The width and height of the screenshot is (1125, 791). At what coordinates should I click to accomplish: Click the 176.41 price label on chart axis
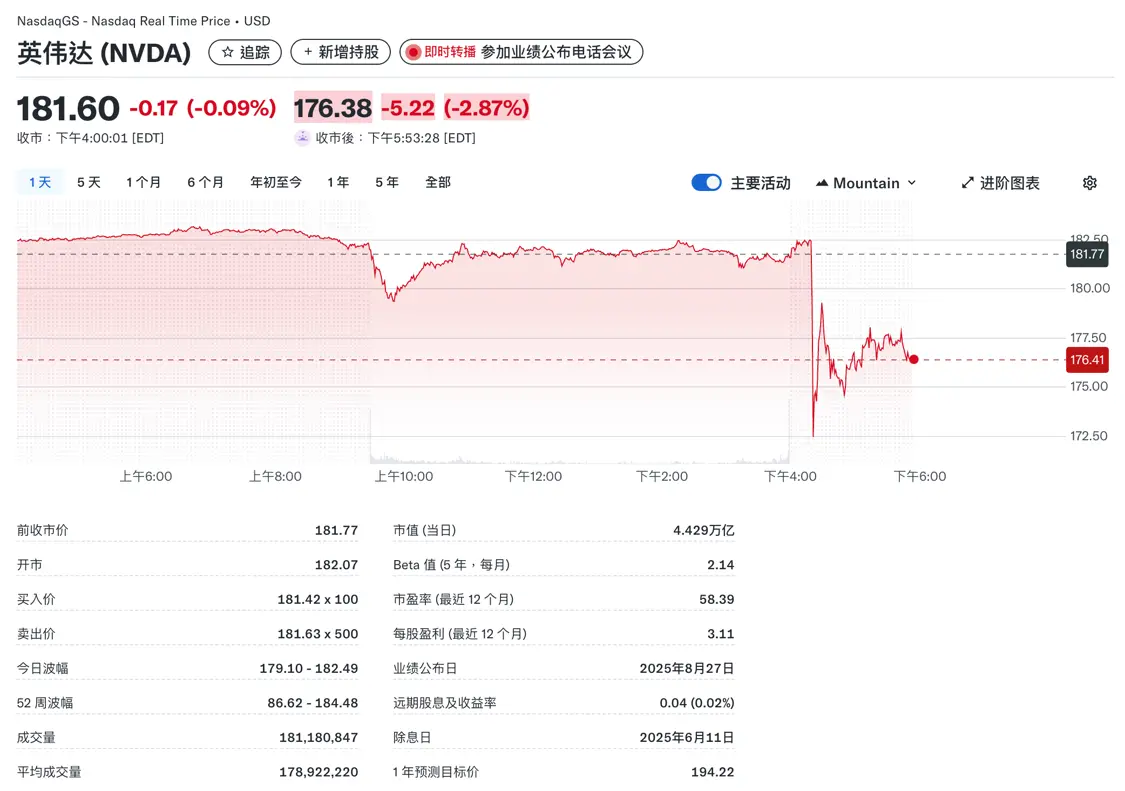(x=1087, y=360)
